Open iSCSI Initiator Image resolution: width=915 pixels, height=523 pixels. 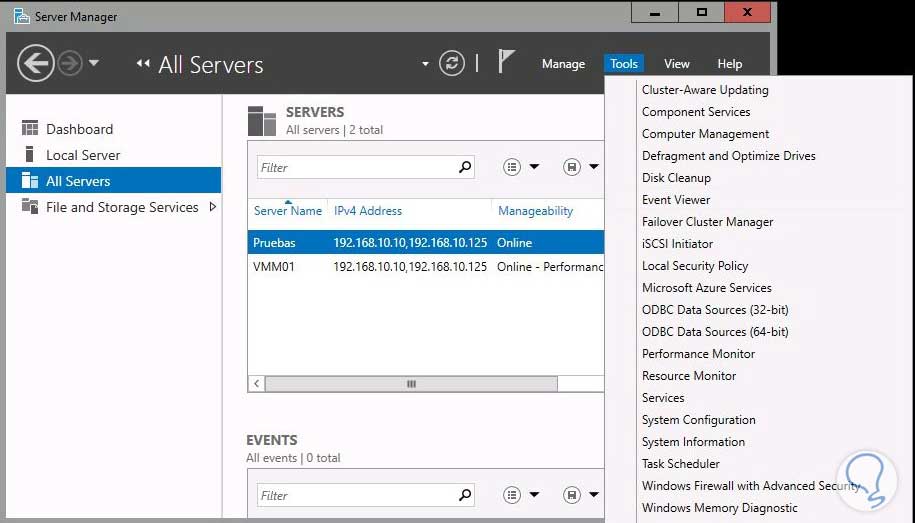tap(677, 244)
